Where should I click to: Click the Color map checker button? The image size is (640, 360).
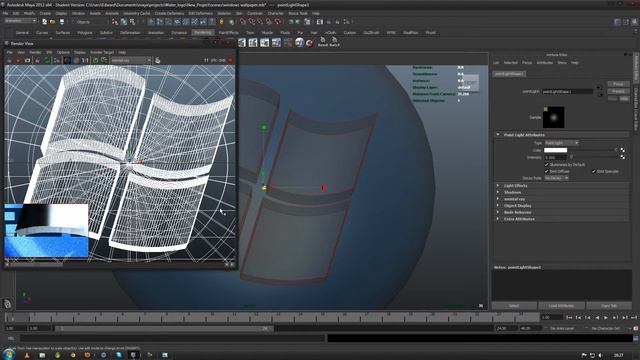tap(622, 150)
